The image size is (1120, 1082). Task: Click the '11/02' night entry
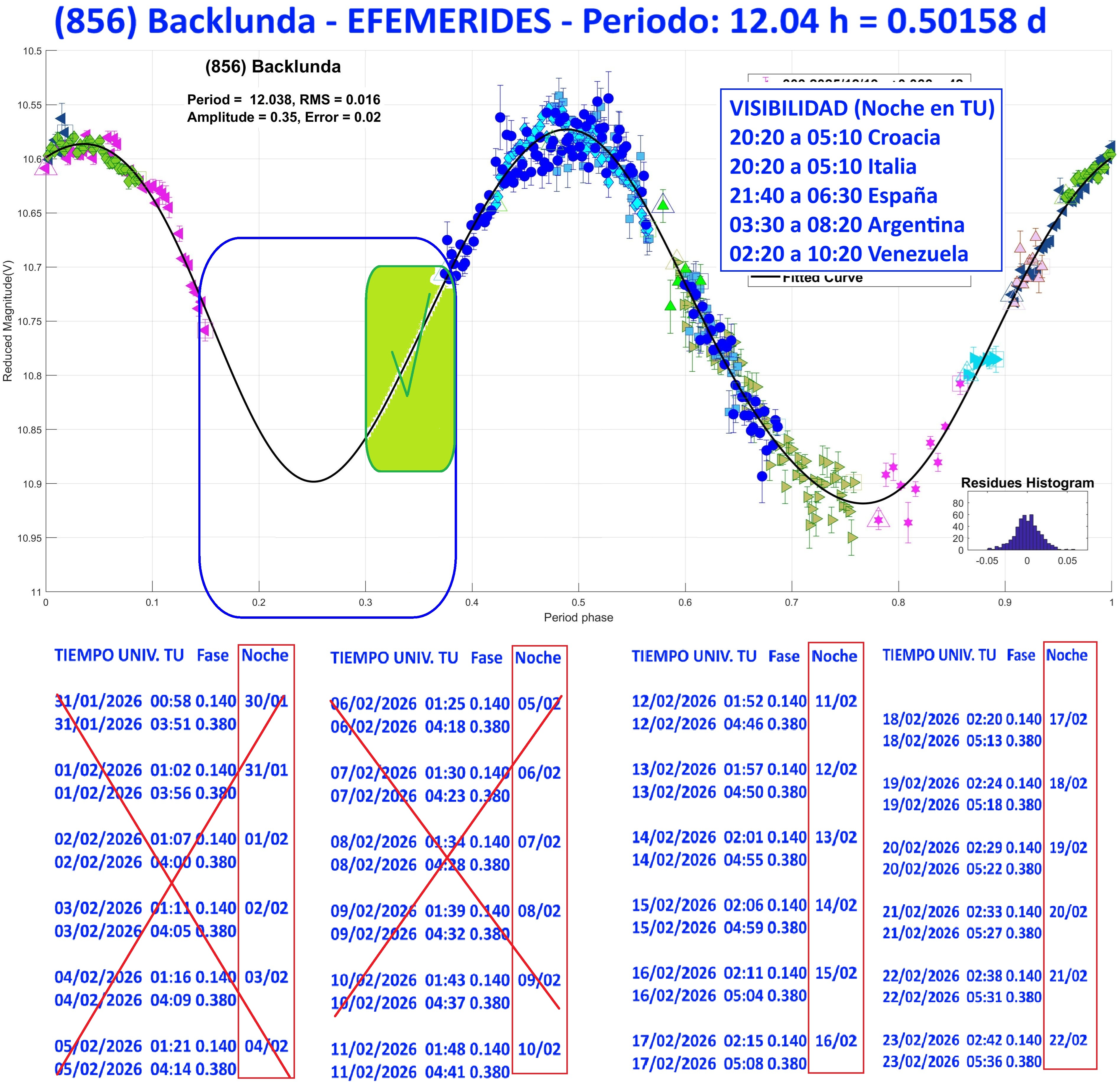(x=835, y=701)
